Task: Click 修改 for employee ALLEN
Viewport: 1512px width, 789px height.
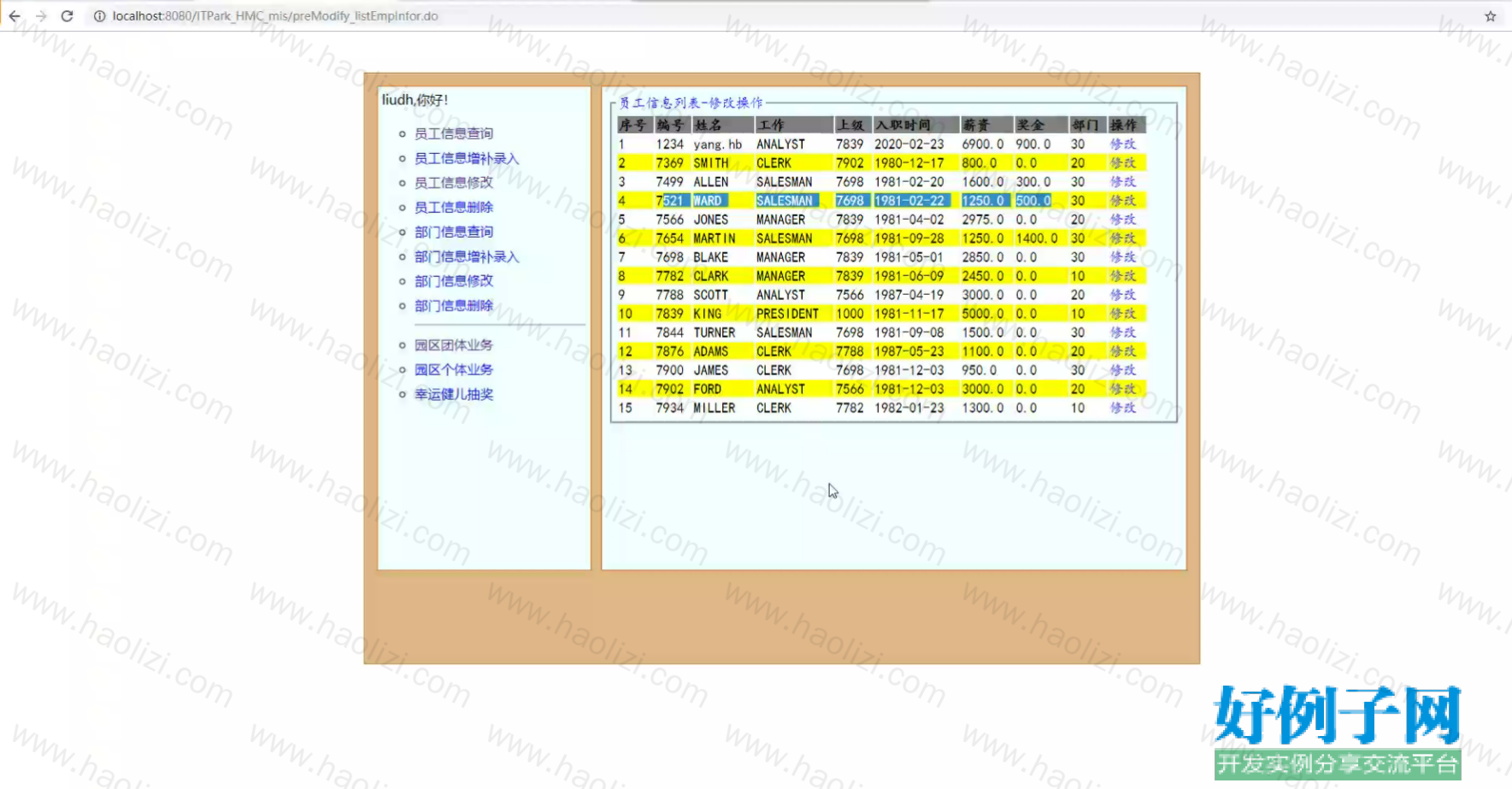Action: (1123, 182)
